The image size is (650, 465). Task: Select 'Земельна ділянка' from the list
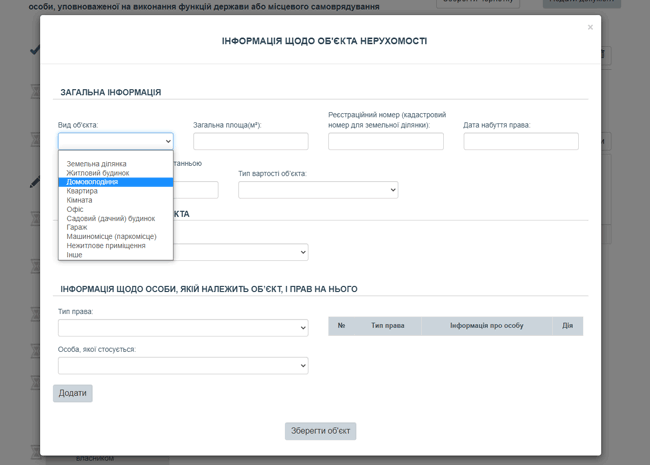(96, 164)
